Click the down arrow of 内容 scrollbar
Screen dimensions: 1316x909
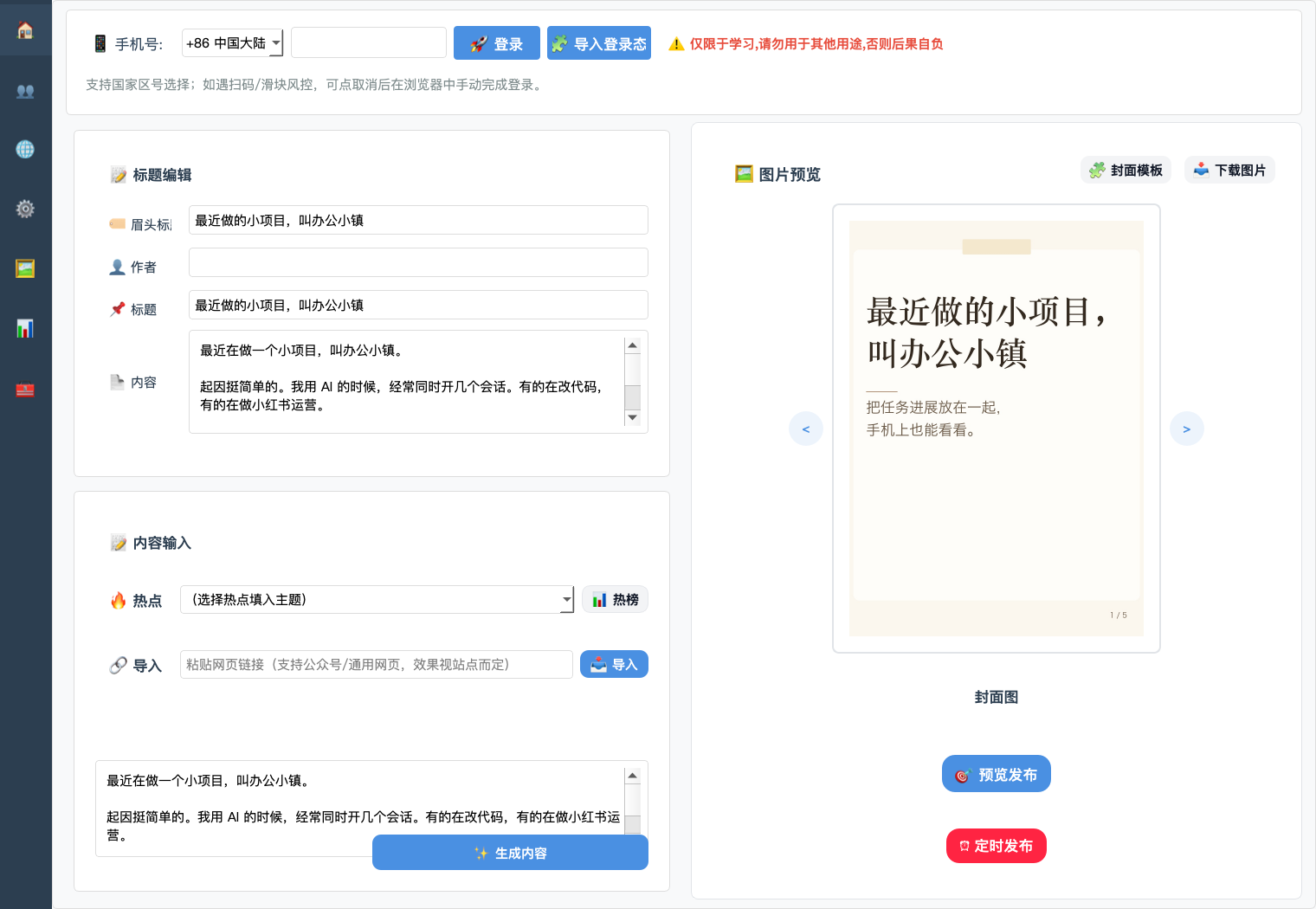point(633,417)
